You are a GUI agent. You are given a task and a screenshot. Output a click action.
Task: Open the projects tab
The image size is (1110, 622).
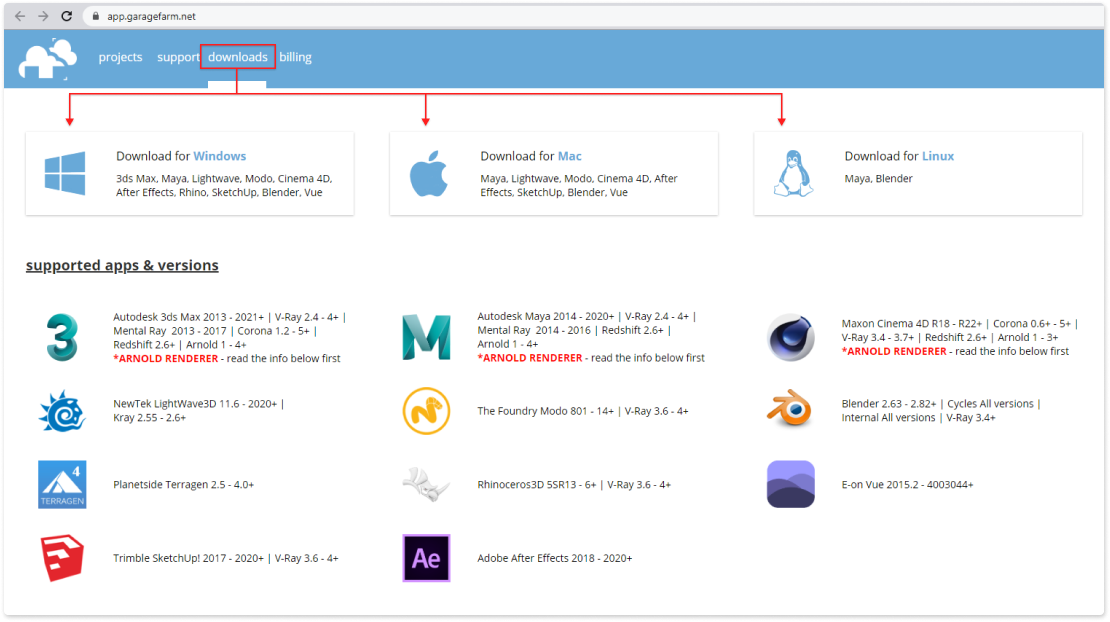coord(120,57)
